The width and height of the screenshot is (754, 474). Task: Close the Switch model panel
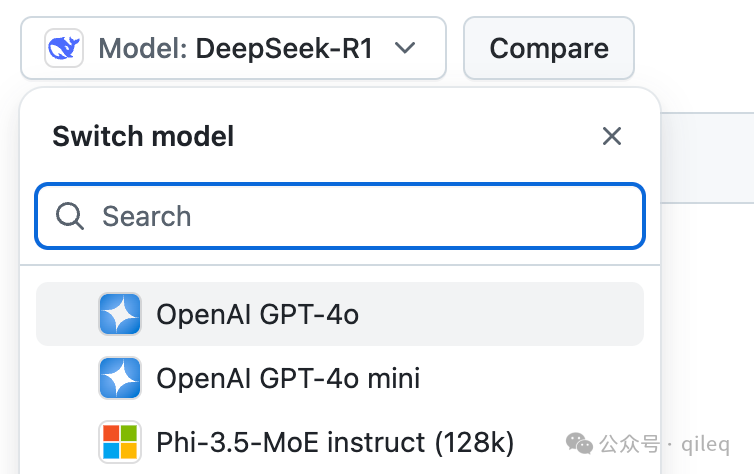click(x=612, y=136)
